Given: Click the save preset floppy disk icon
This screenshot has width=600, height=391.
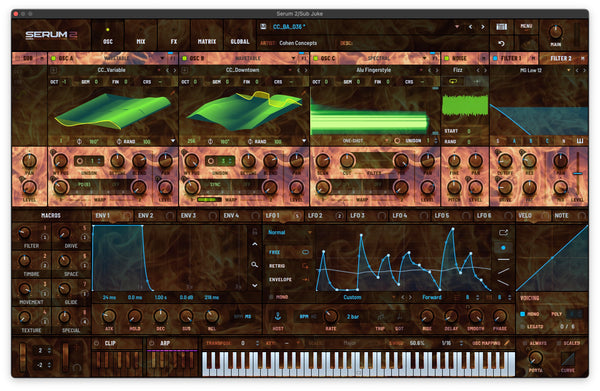Looking at the screenshot, I should (x=263, y=26).
